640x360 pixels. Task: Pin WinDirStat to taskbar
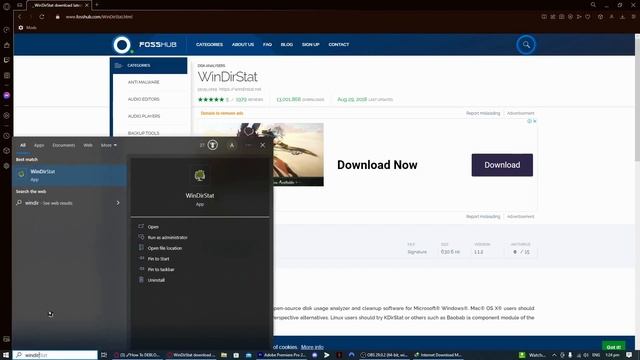pyautogui.click(x=161, y=269)
